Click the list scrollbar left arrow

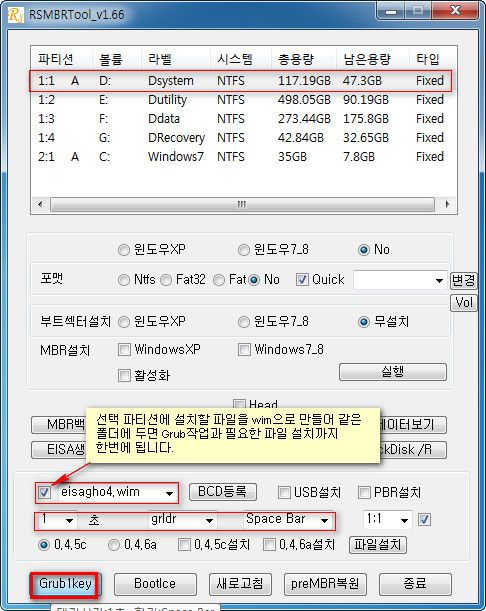[40, 204]
